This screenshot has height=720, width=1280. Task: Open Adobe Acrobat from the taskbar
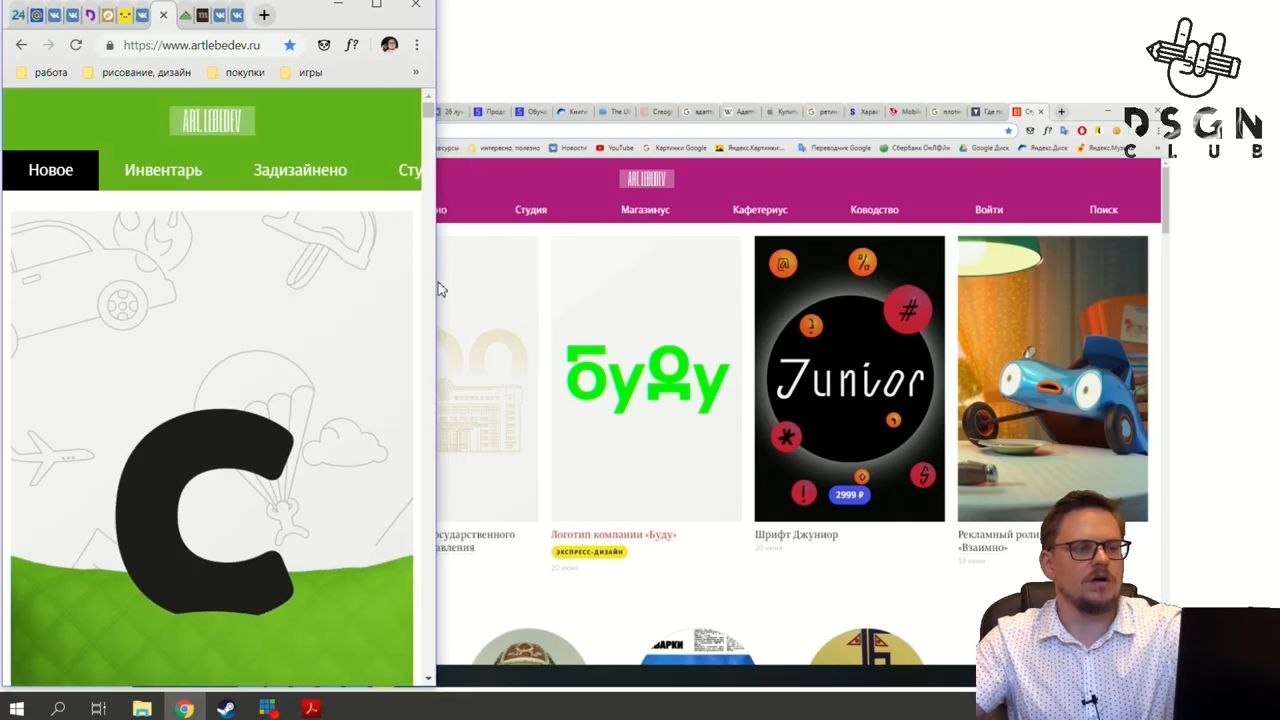click(x=311, y=708)
